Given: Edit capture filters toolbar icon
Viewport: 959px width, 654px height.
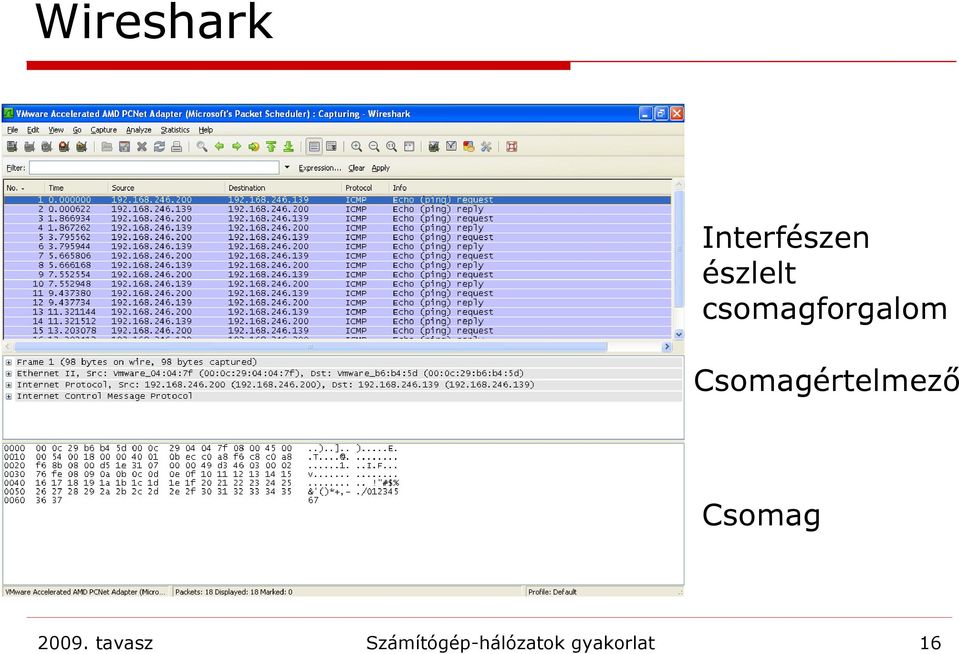Looking at the screenshot, I should point(434,146).
